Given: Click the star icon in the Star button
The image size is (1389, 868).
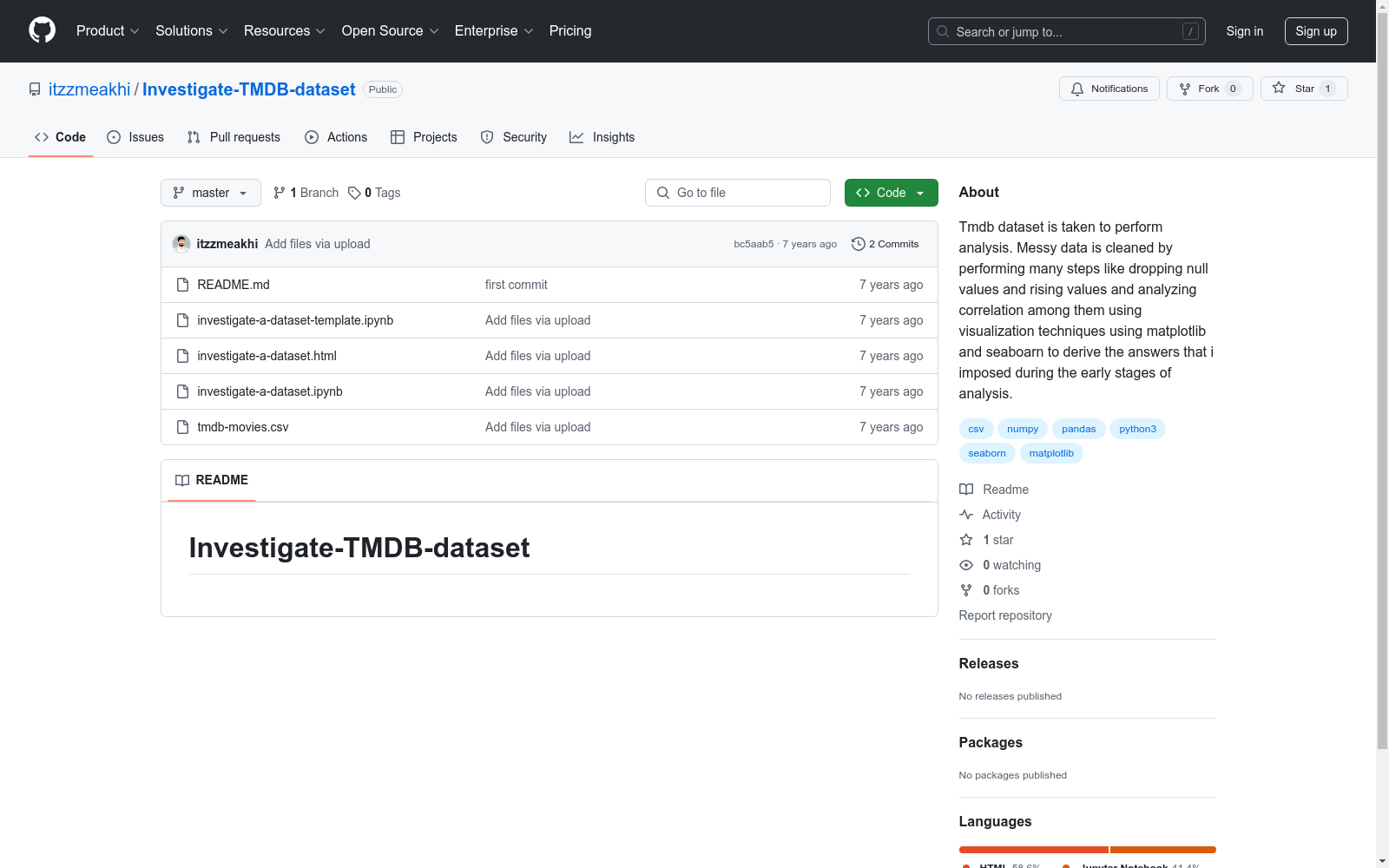Looking at the screenshot, I should (x=1279, y=88).
